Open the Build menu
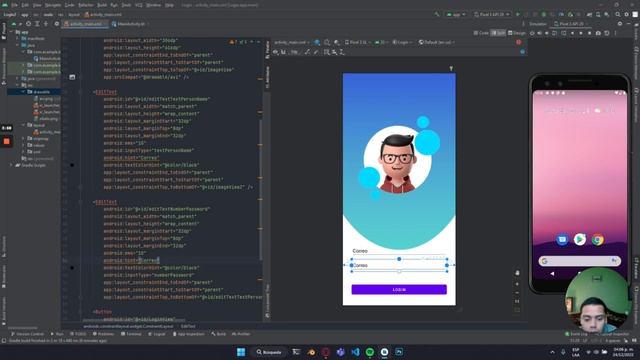The width and height of the screenshot is (640, 360). point(102,5)
